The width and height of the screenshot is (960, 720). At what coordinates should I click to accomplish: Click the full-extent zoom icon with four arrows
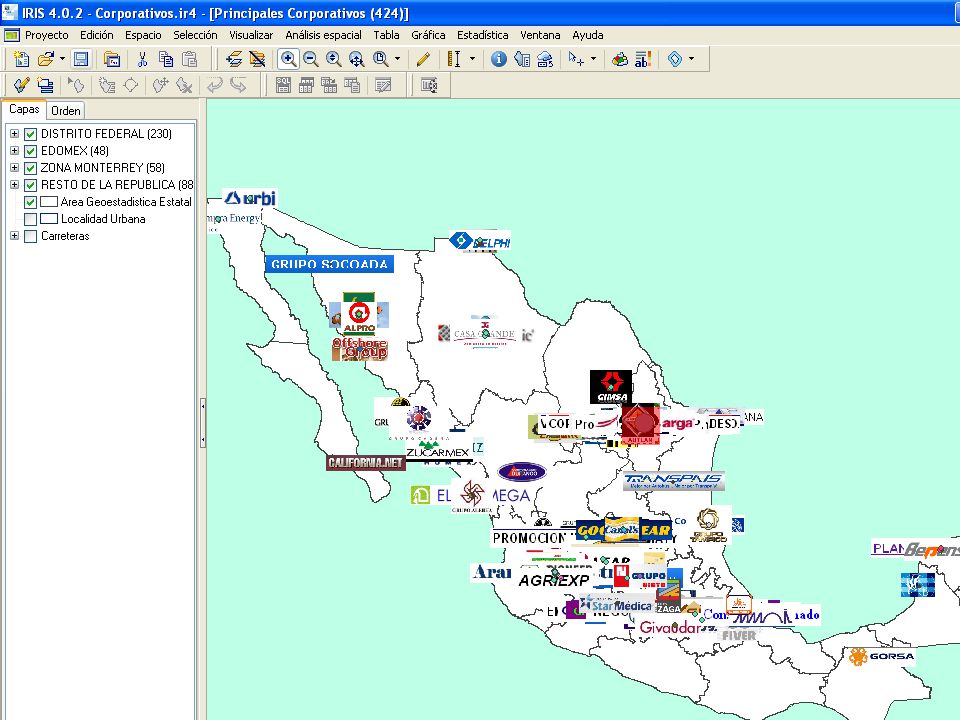[356, 59]
